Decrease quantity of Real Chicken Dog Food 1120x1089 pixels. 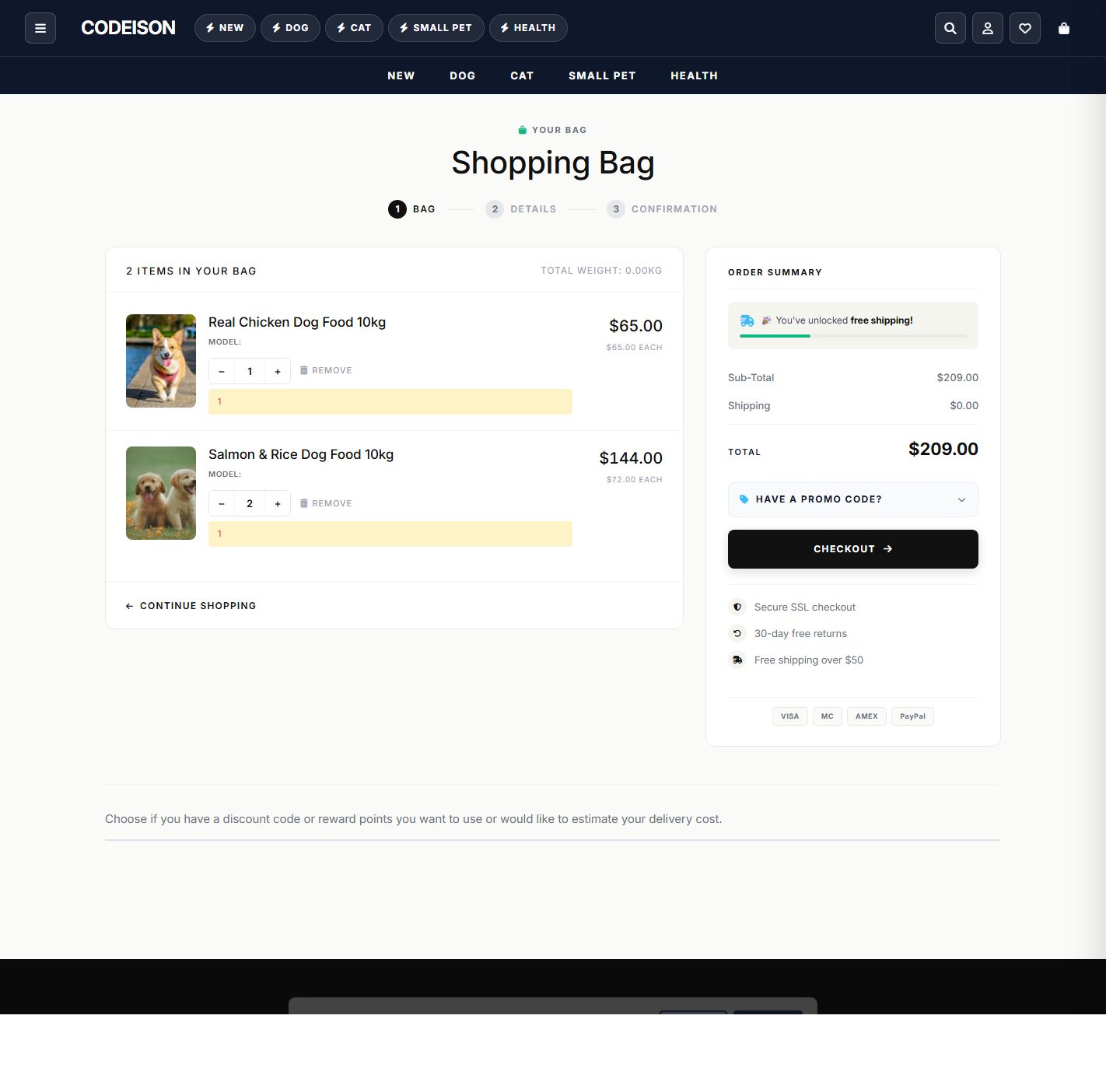[222, 371]
